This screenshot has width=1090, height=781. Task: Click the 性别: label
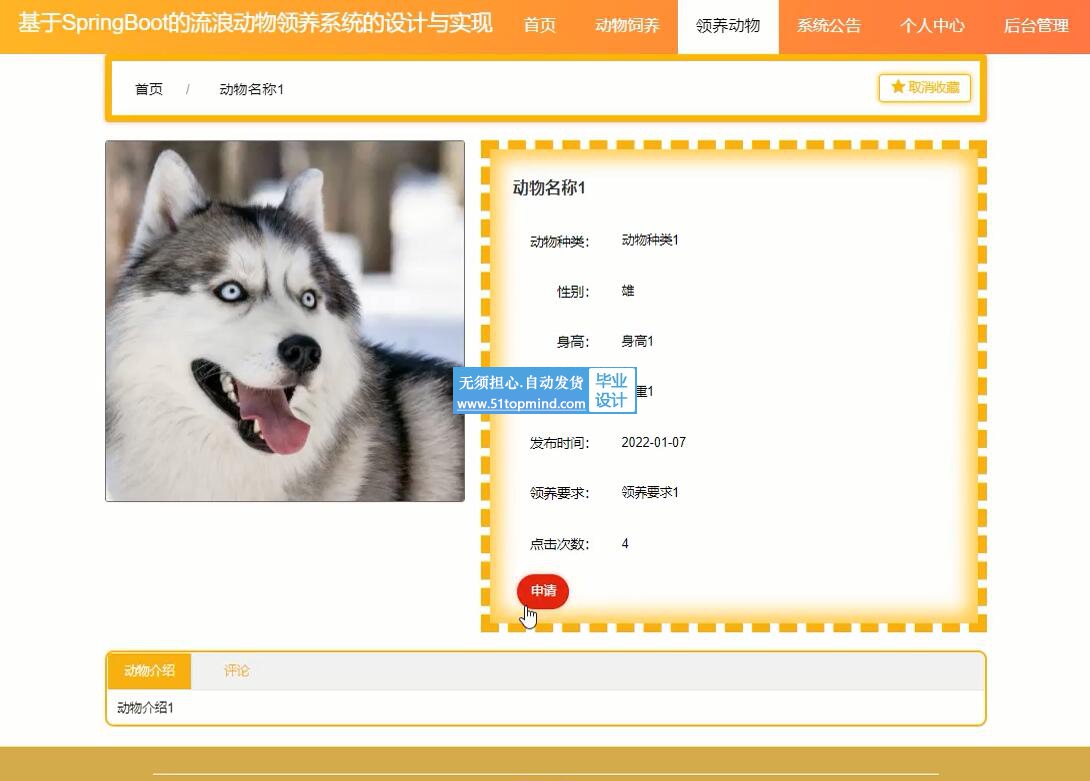tap(573, 292)
